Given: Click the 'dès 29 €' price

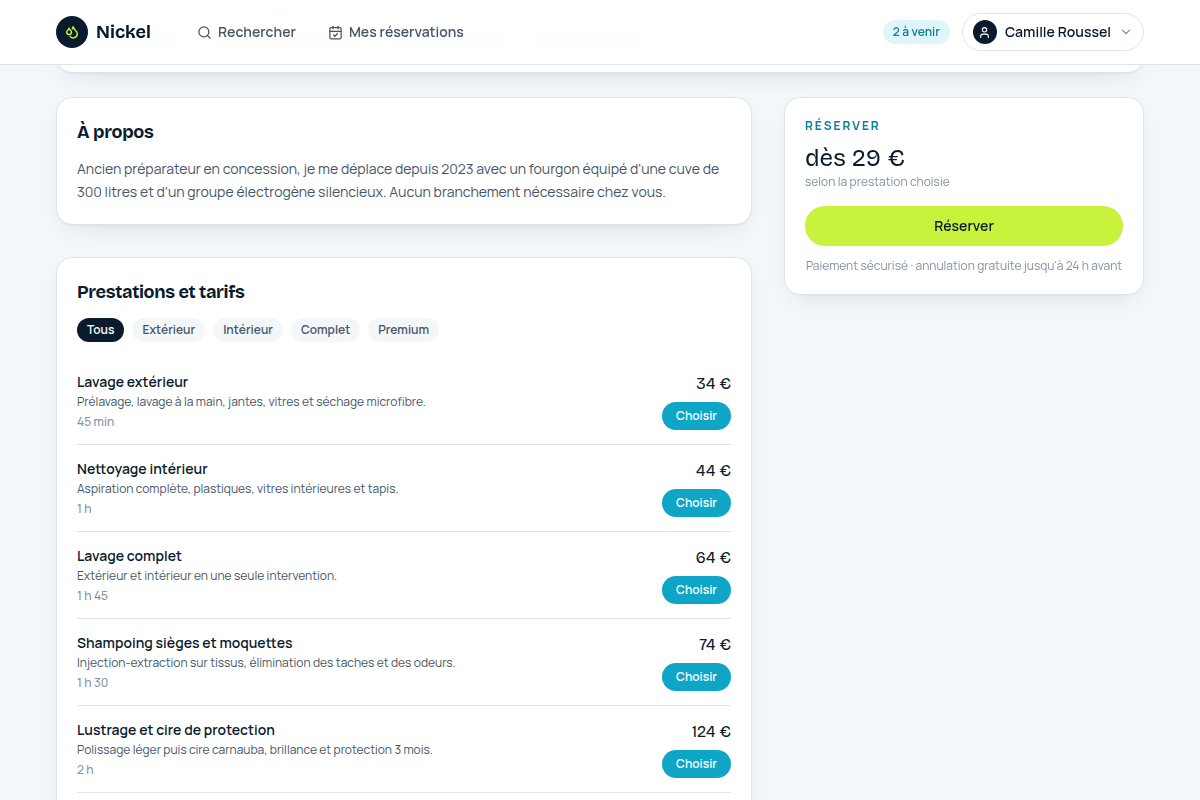Looking at the screenshot, I should 855,158.
